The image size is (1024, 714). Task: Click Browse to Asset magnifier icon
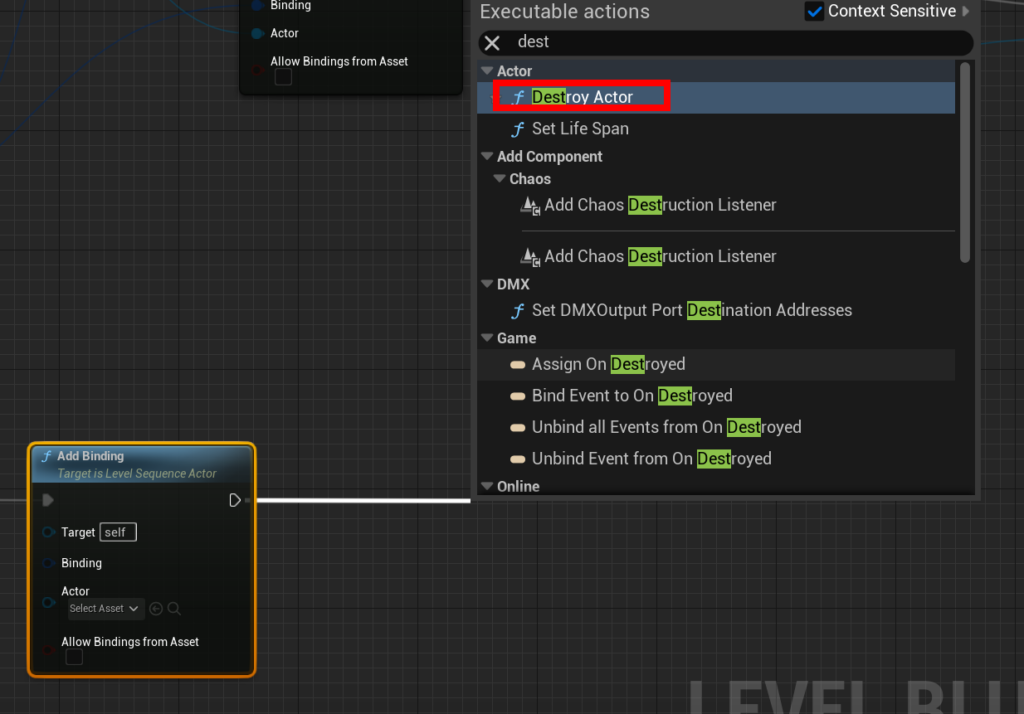pos(174,609)
